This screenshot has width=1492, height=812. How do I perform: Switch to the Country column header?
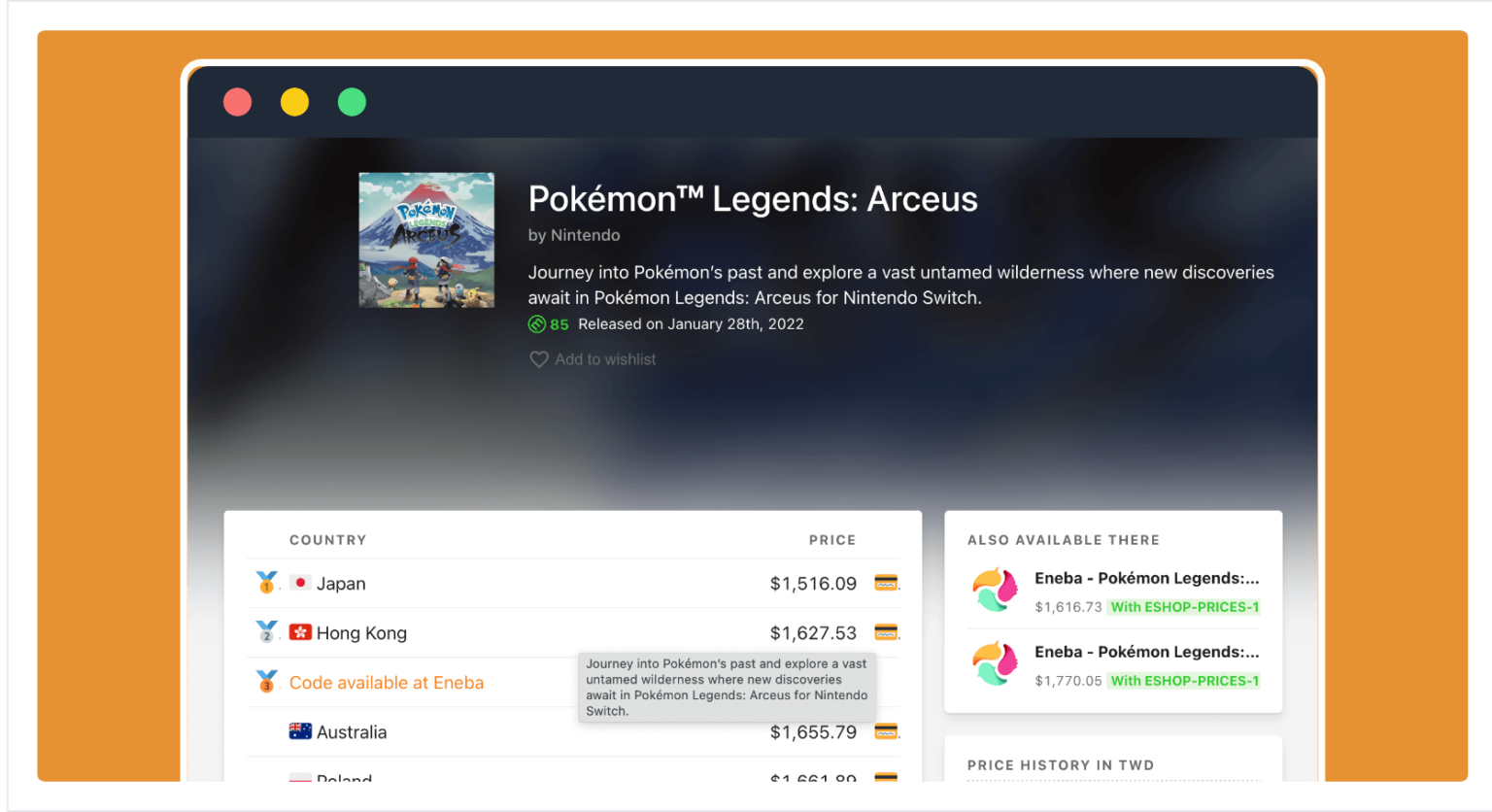coord(327,539)
